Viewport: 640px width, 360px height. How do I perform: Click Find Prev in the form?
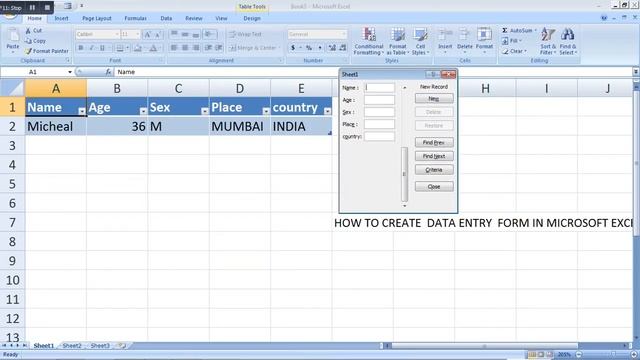point(434,142)
